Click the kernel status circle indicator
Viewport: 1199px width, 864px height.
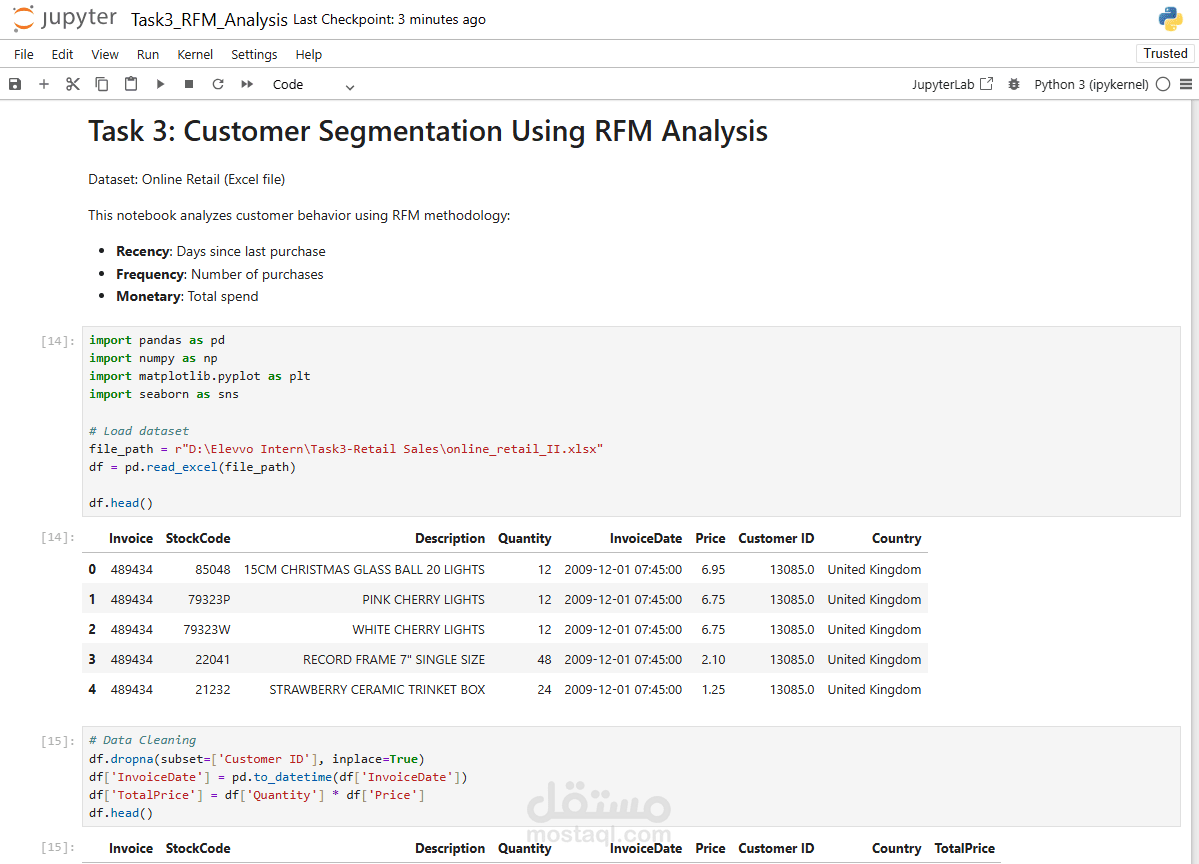click(x=1163, y=85)
